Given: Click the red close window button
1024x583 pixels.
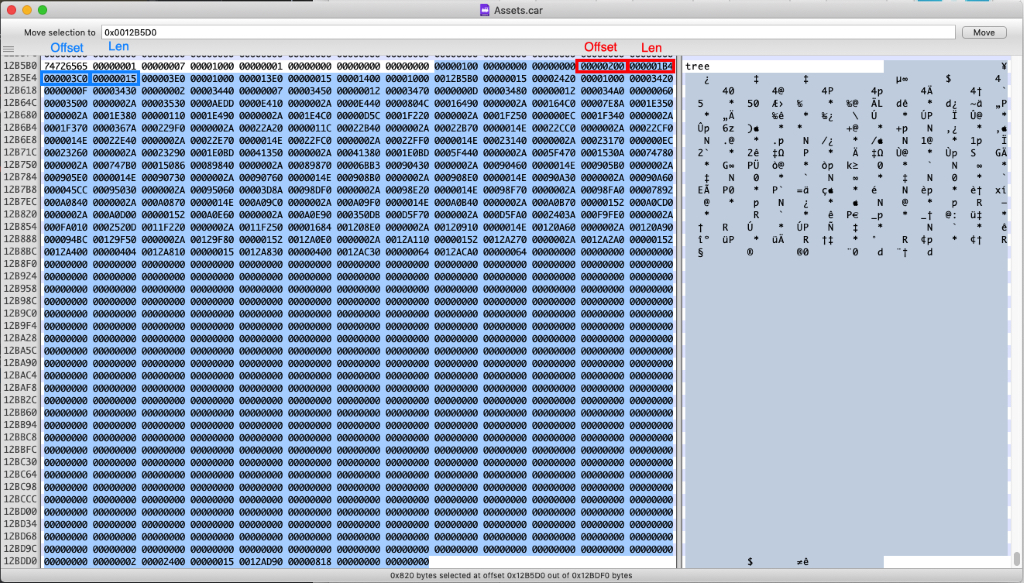Looking at the screenshot, I should (x=11, y=10).
